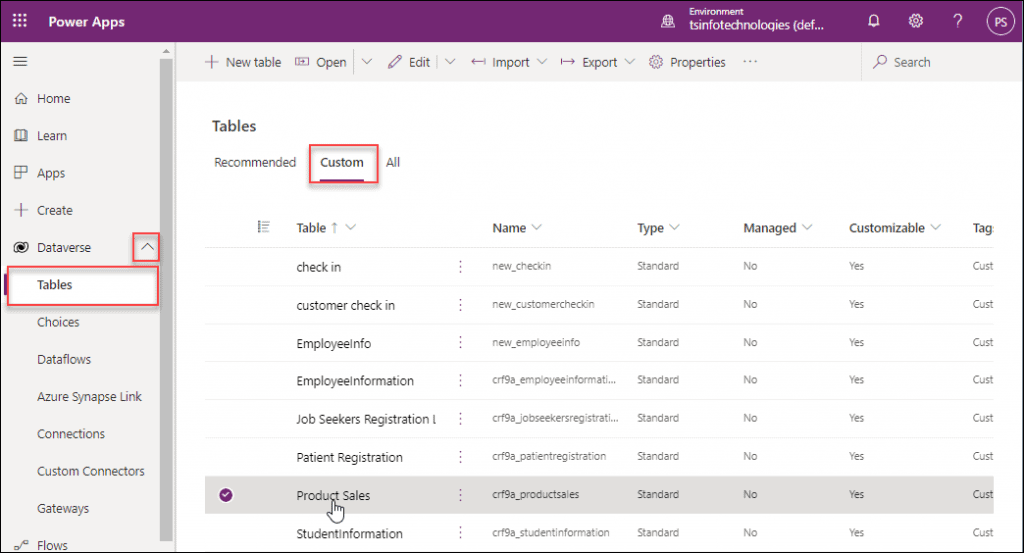Open Create in the sidebar
The image size is (1024, 553).
(x=55, y=210)
